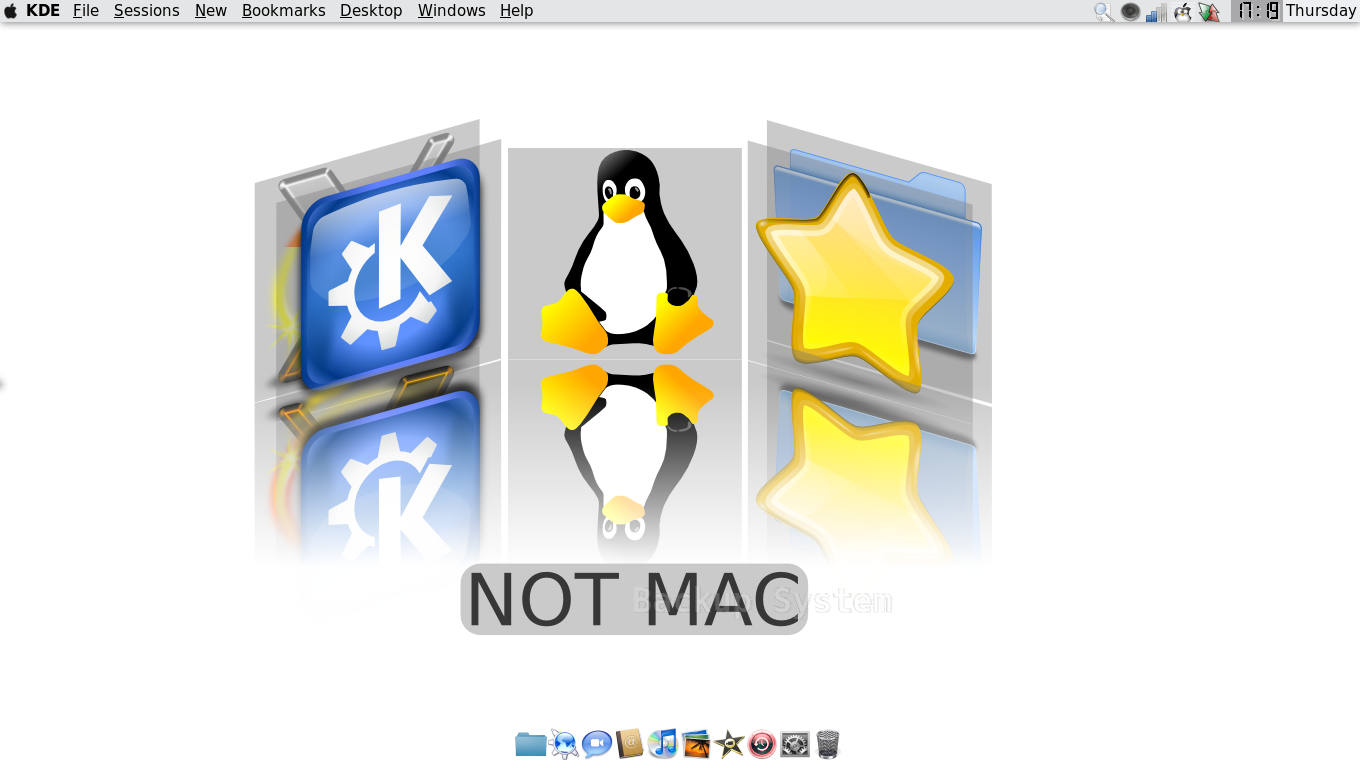Open the red backup clock dock icon
Screen dimensions: 1360x768
pos(762,744)
